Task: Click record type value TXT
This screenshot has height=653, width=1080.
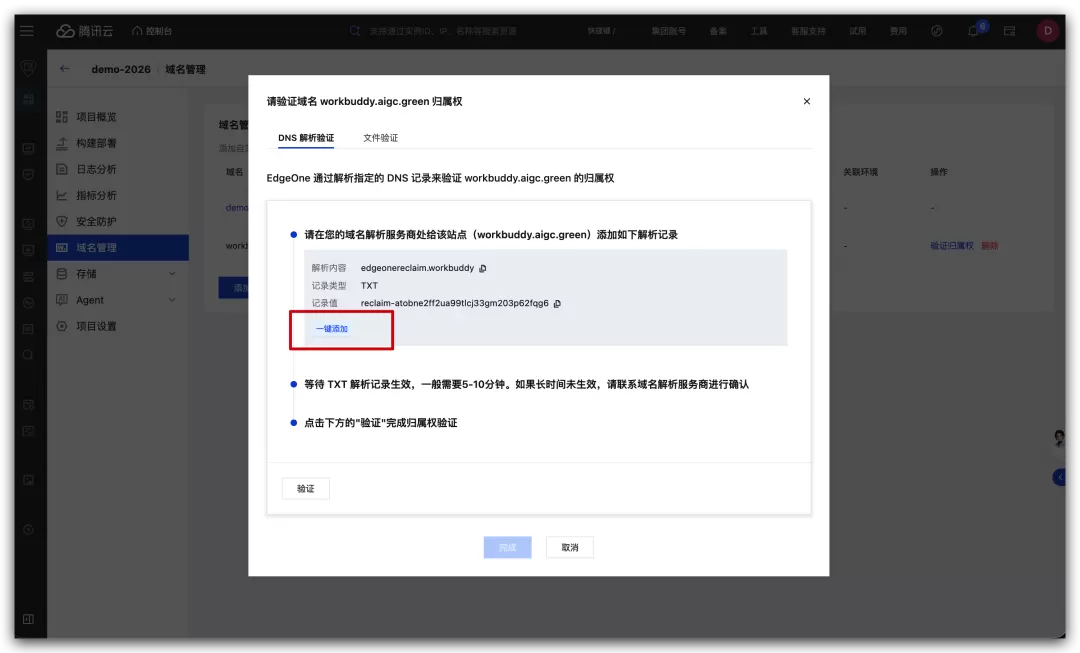Action: (369, 285)
